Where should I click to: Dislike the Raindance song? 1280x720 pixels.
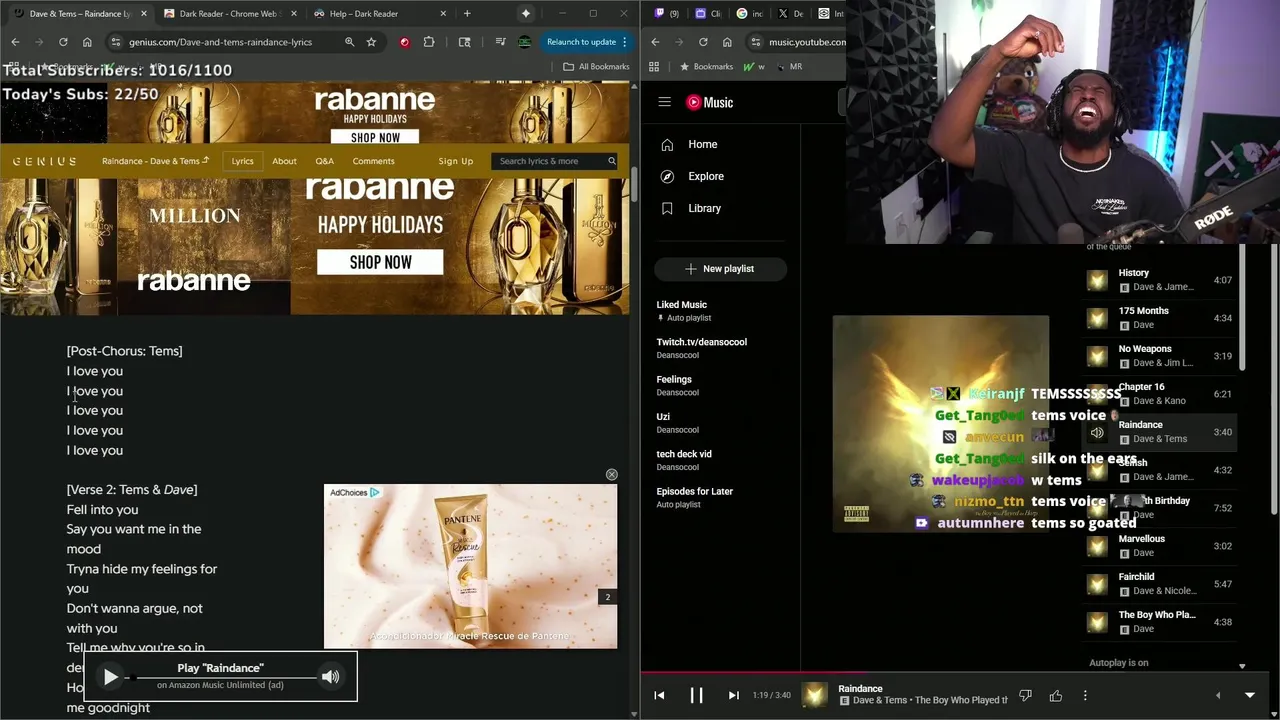[1025, 695]
